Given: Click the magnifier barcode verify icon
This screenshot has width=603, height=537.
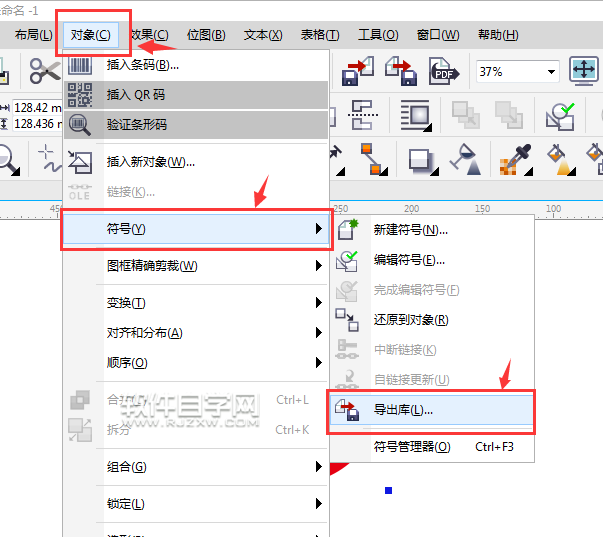Looking at the screenshot, I should coord(80,125).
